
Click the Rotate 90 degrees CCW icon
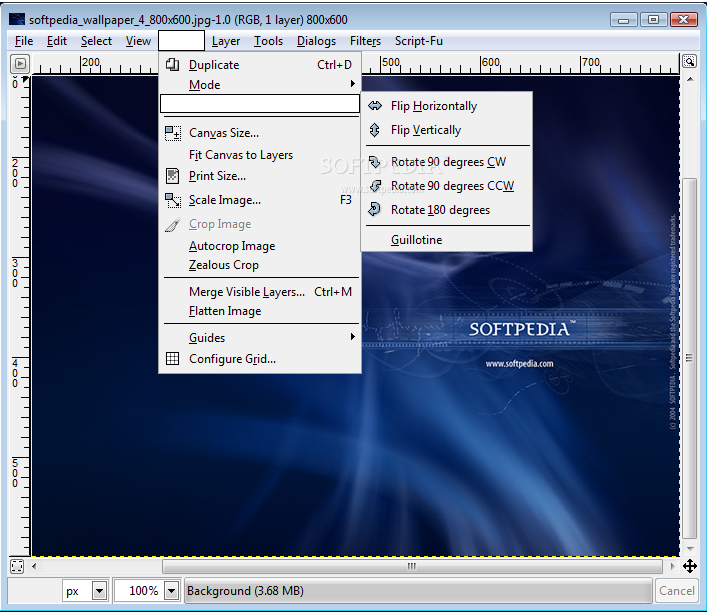(375, 186)
